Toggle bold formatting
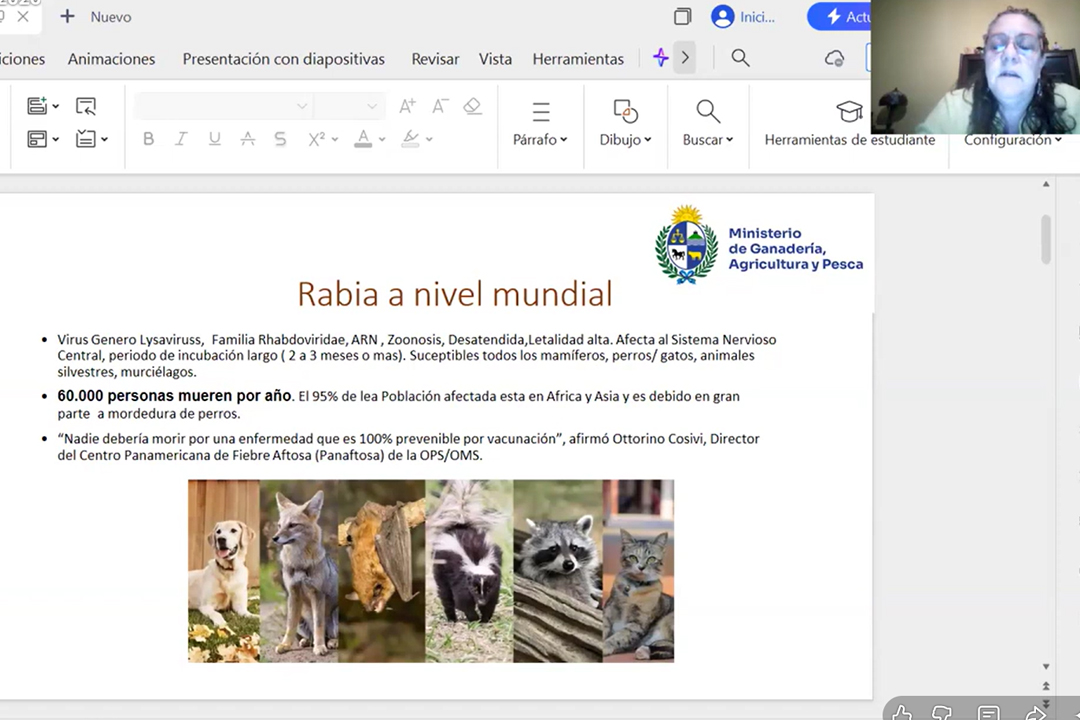The image size is (1080, 720). [148, 139]
